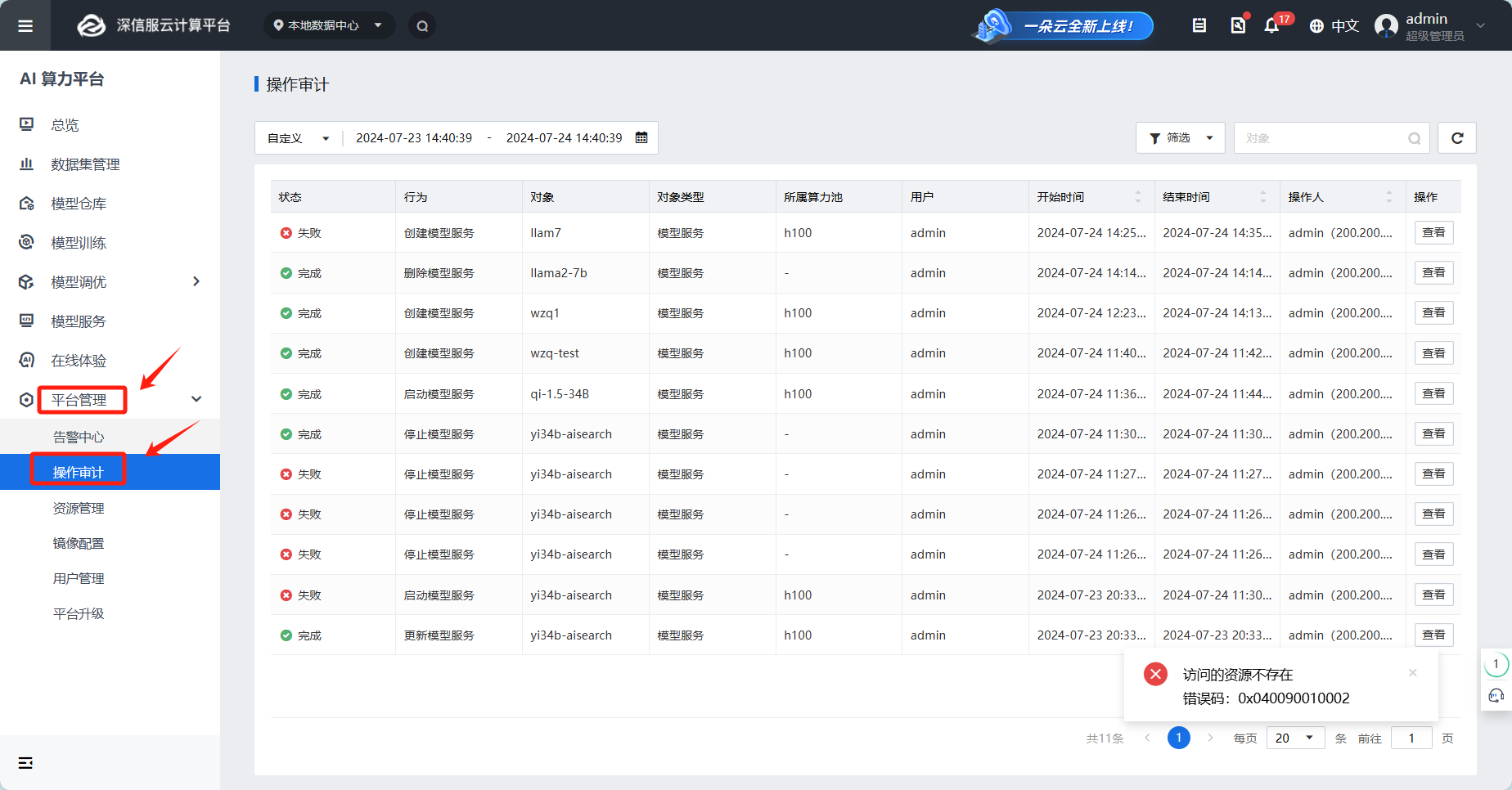Sort by 开始时间 column arrows
This screenshot has height=790, width=1512.
(1137, 197)
